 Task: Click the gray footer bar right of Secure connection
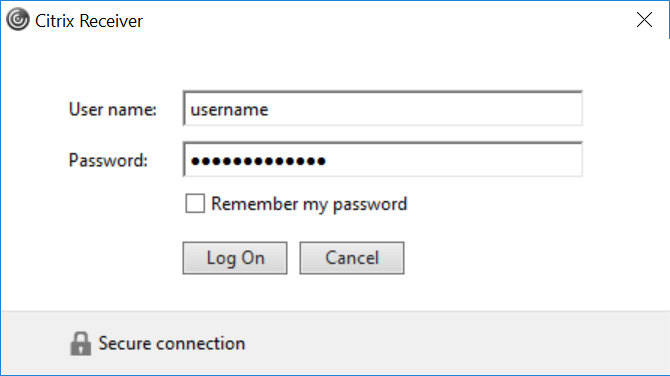(x=457, y=344)
